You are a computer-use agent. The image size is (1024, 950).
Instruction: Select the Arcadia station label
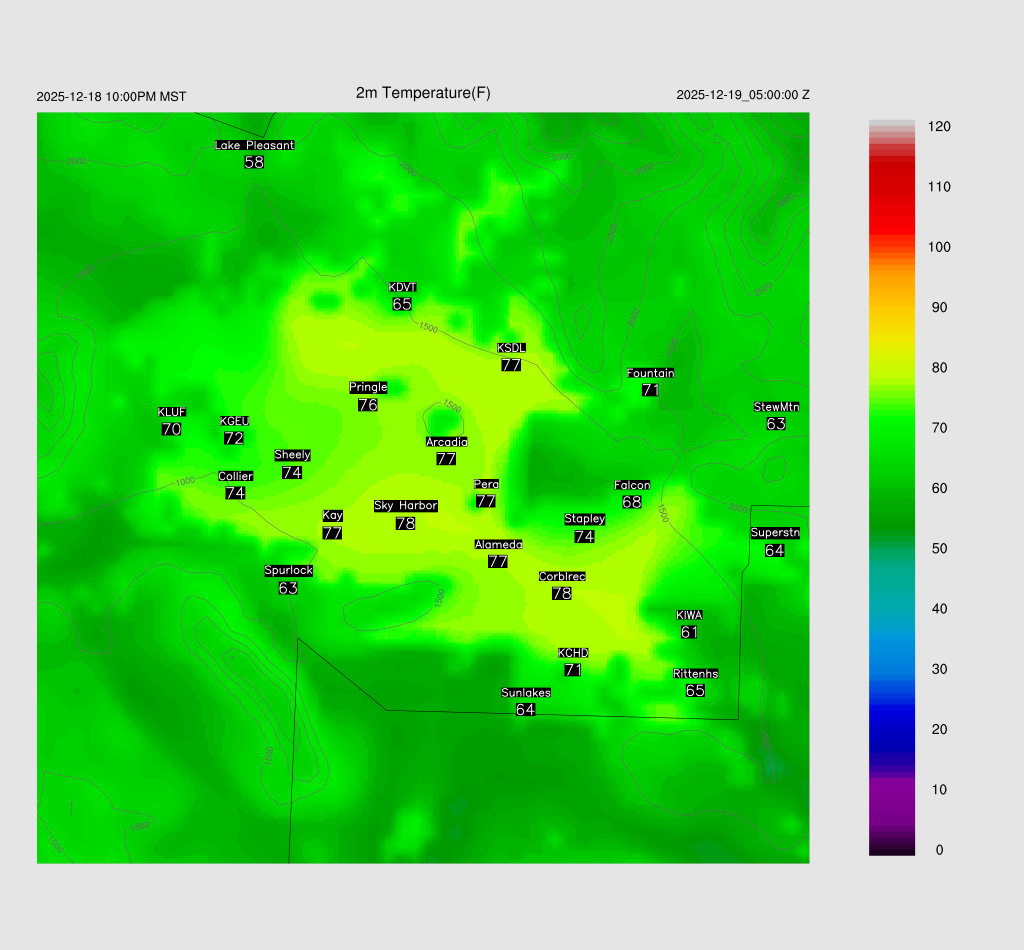pos(446,442)
